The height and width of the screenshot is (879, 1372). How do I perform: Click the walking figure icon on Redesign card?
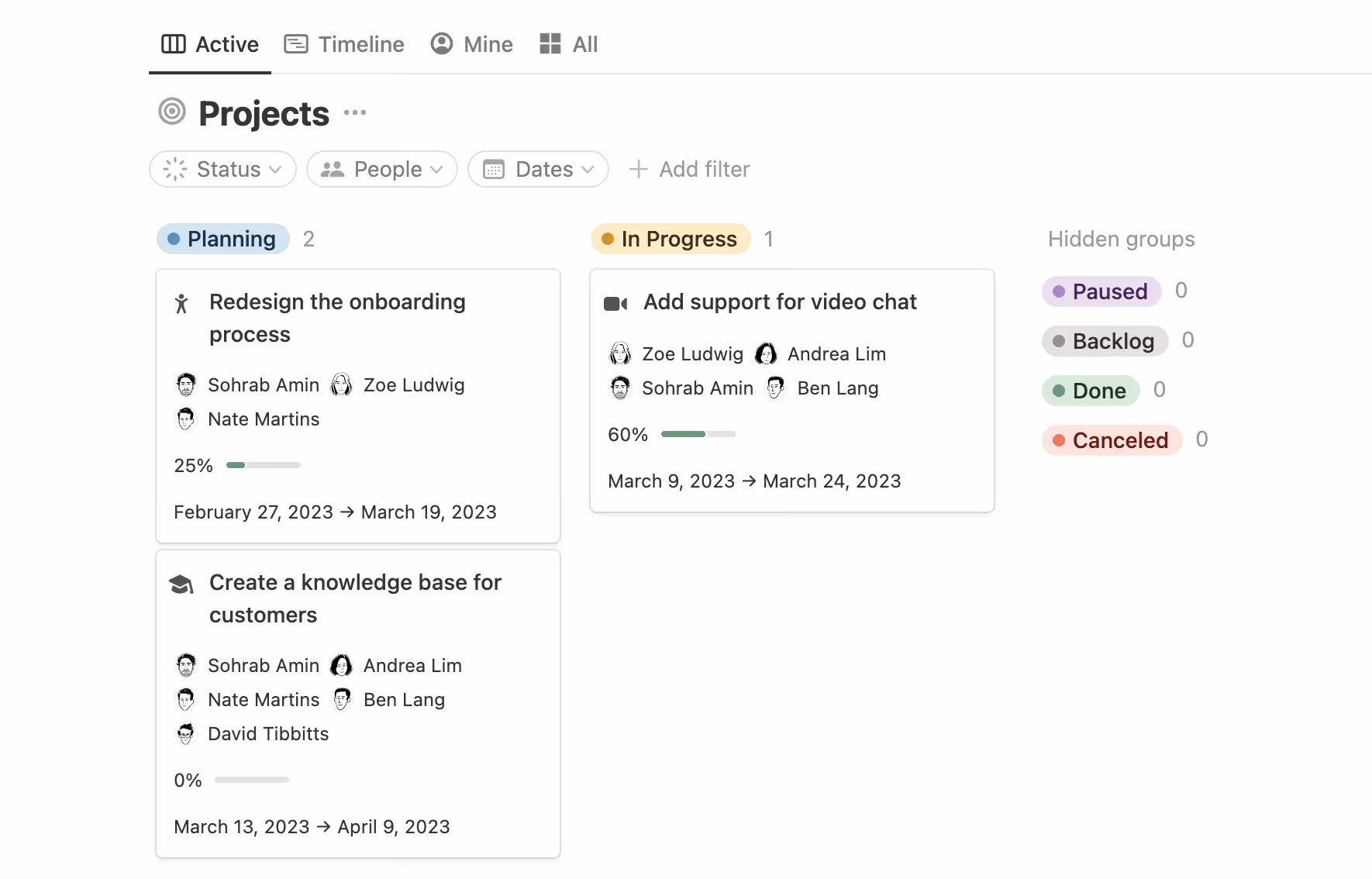181,304
